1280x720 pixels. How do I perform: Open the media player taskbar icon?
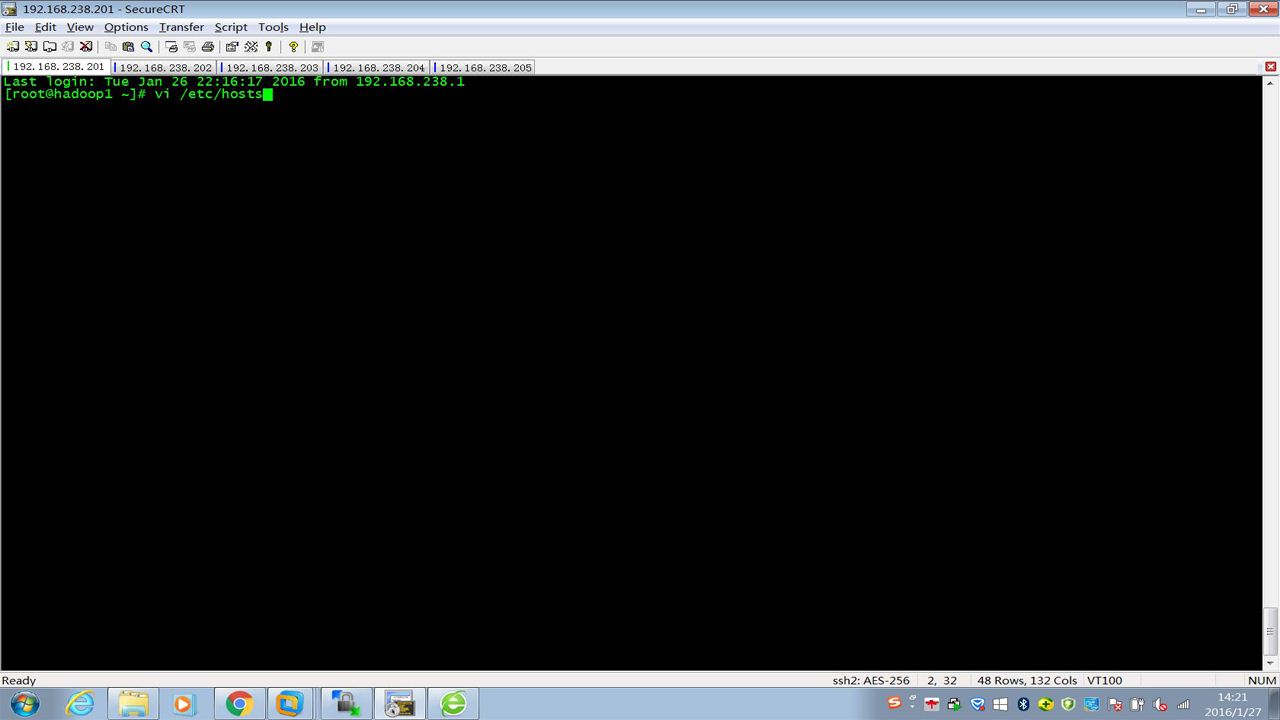pos(185,704)
